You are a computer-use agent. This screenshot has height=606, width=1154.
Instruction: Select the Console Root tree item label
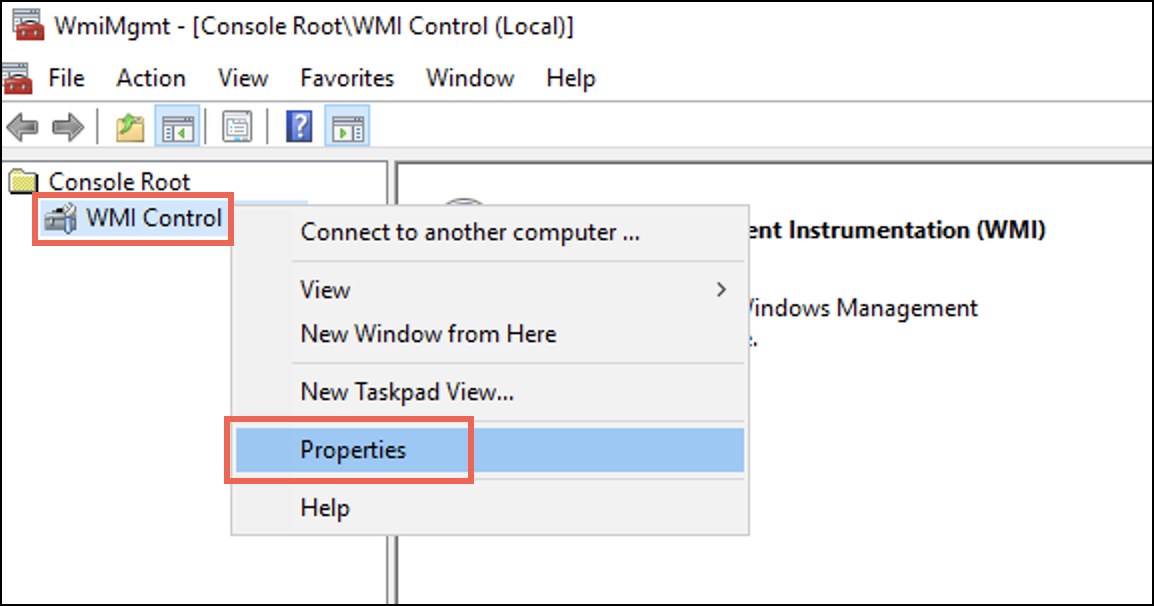click(119, 182)
